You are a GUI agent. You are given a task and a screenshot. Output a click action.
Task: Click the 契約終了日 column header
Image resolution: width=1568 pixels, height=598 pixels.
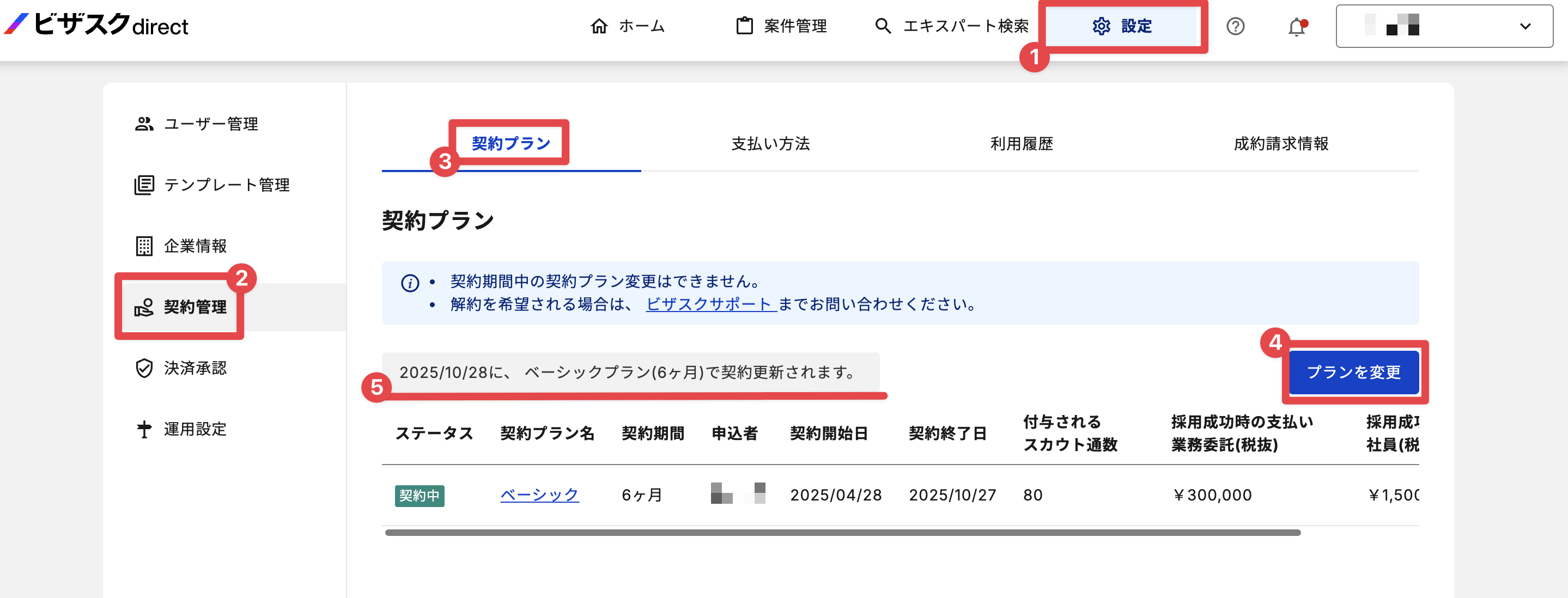tap(948, 433)
